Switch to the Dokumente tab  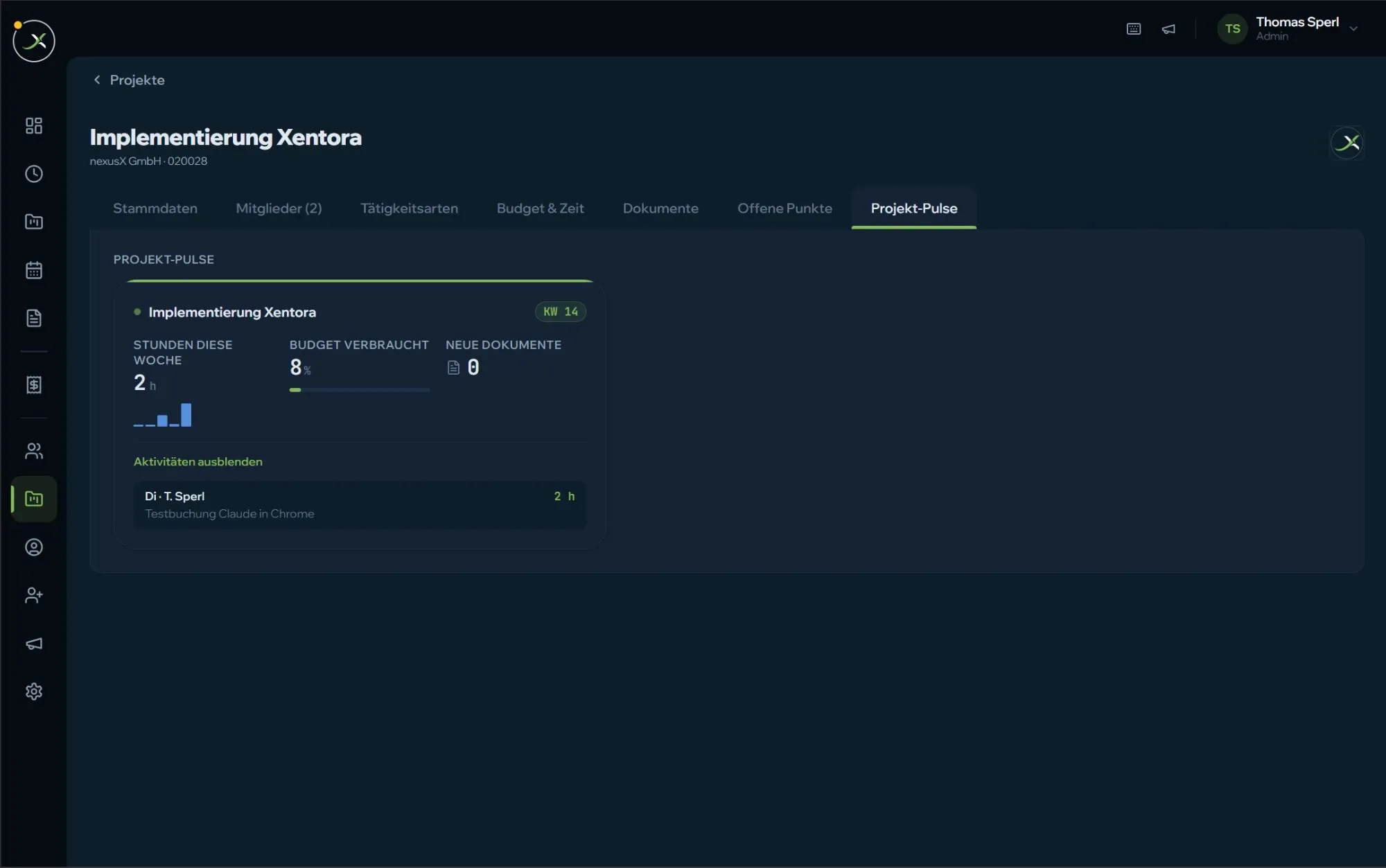(x=660, y=209)
